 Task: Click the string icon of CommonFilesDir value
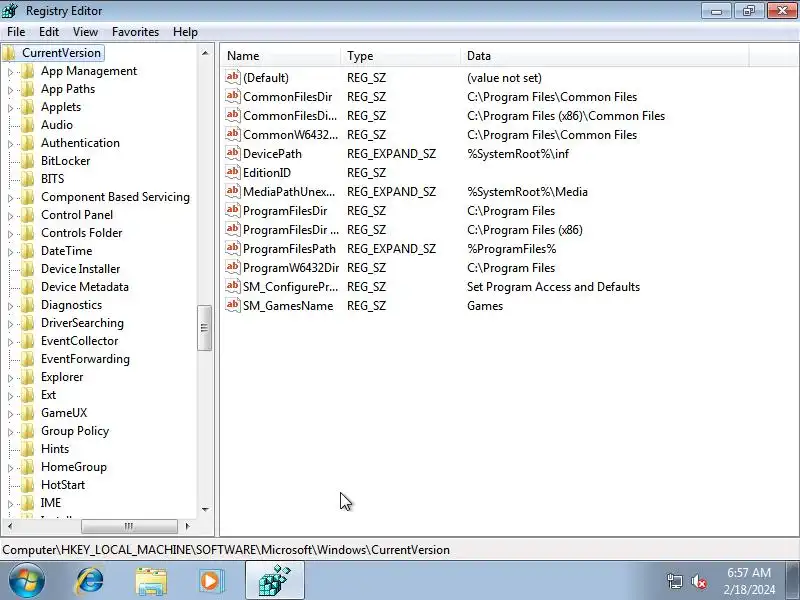233,96
